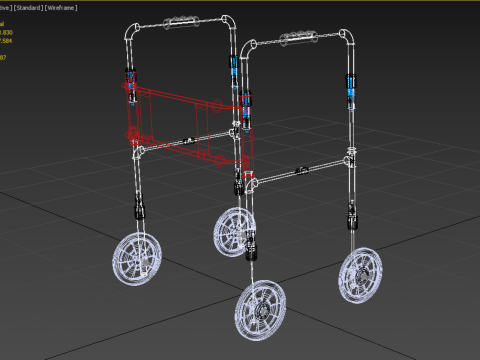Select the rightmost wheel of the walker
Image resolution: width=480 pixels, height=360 pixels.
click(x=360, y=275)
